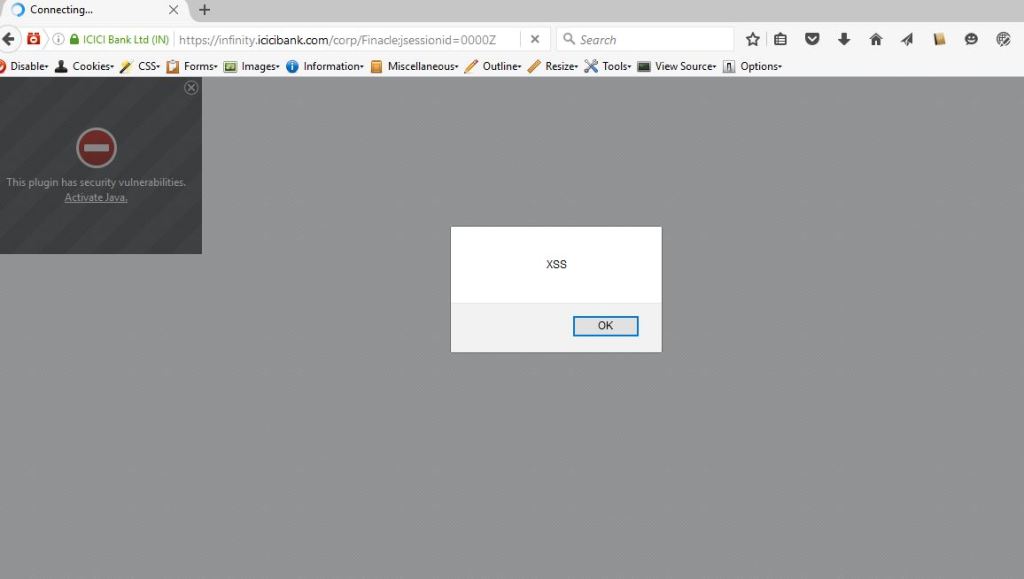Image resolution: width=1024 pixels, height=579 pixels.
Task: Click the site information (i) icon
Action: coord(58,39)
